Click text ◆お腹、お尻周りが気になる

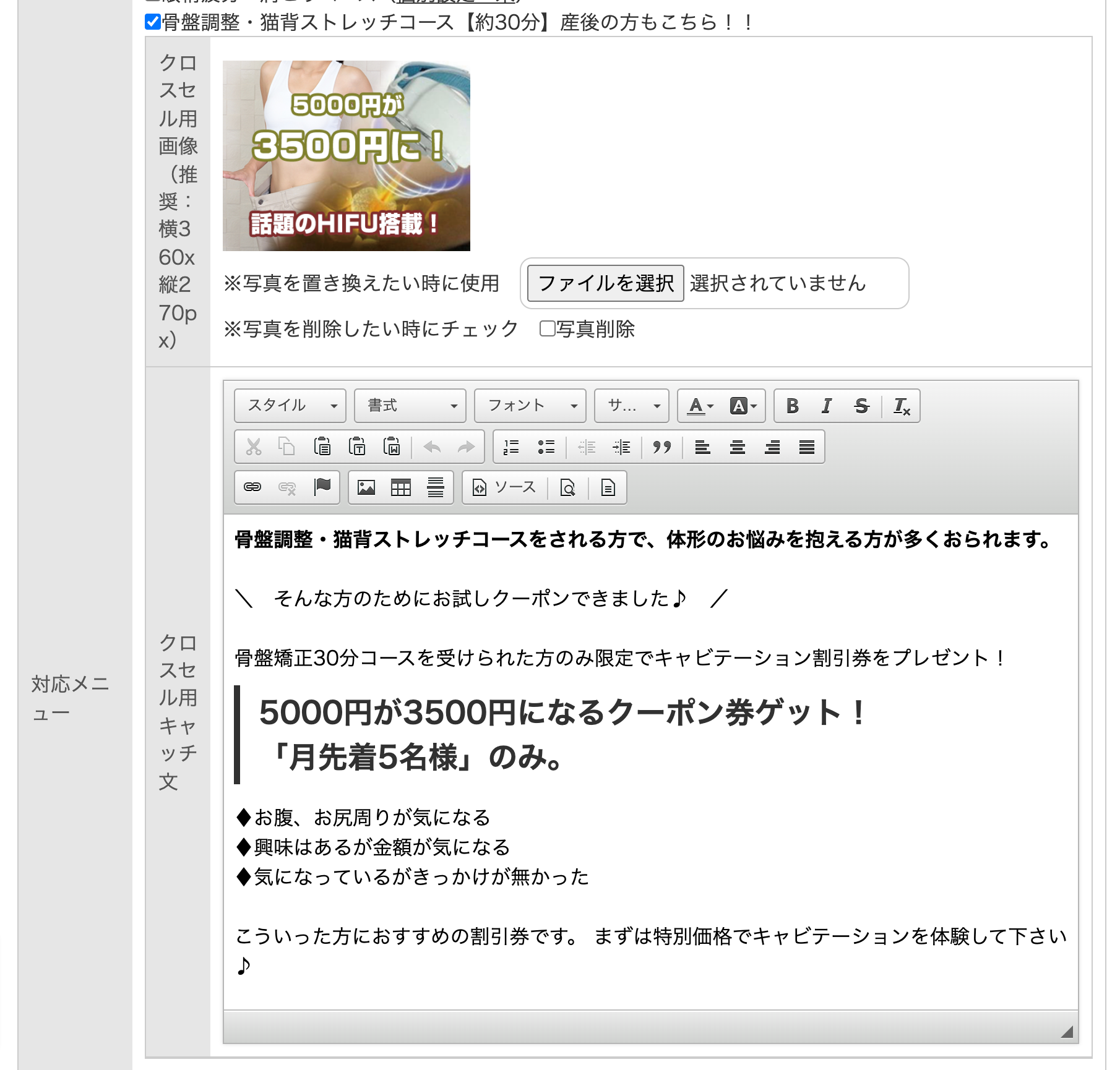[363, 818]
